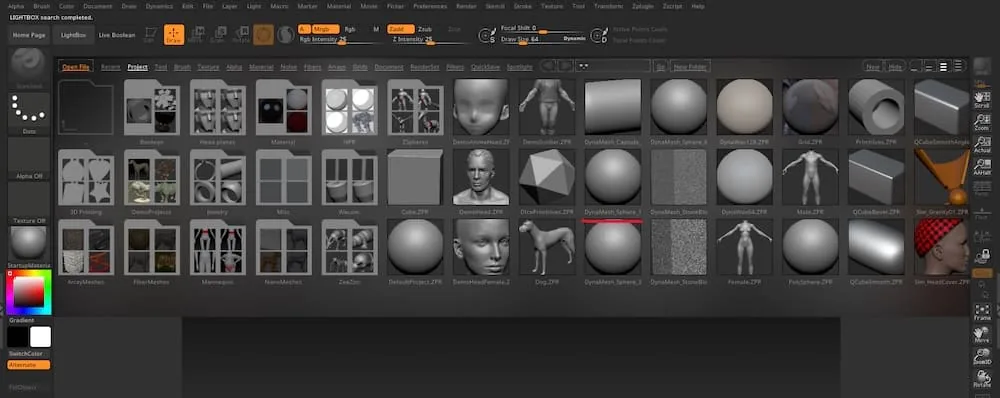Click the sphere material shading icon beside gizmo

[x=285, y=34]
